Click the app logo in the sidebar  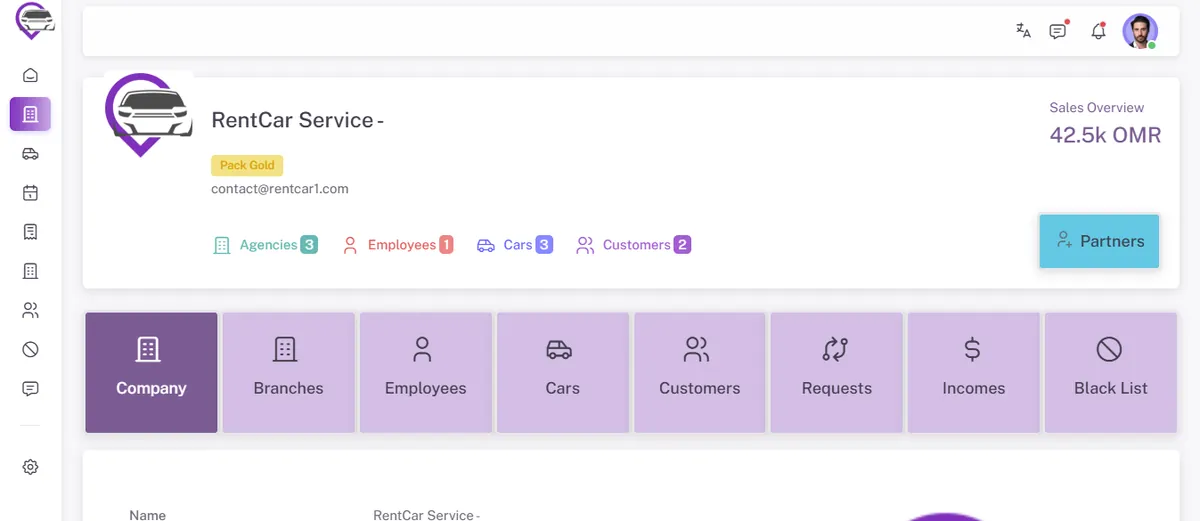[x=35, y=21]
